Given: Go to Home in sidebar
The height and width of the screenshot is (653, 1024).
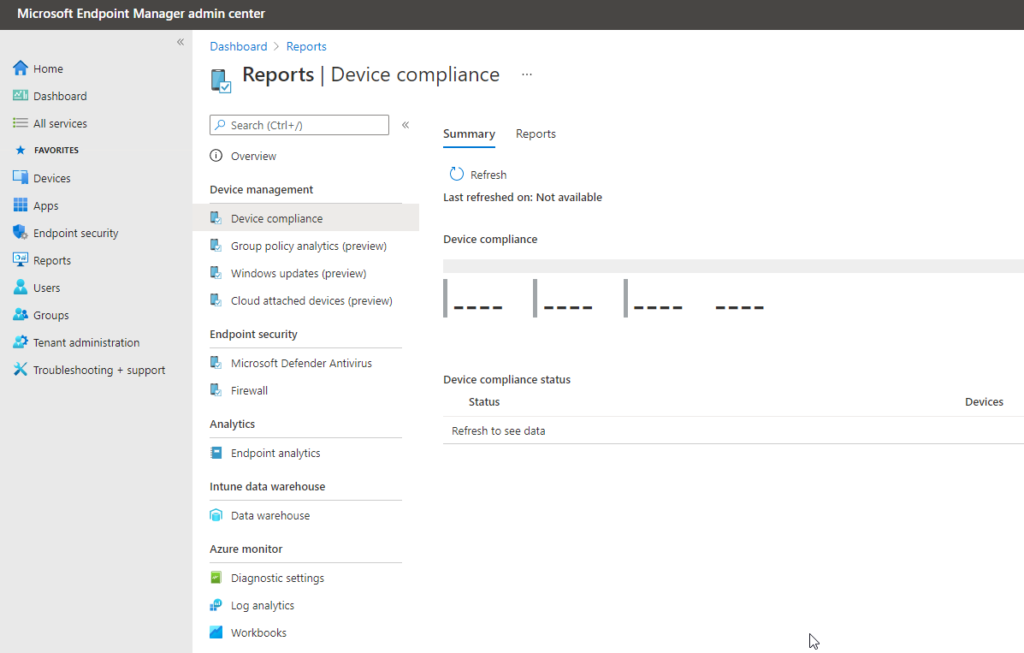Looking at the screenshot, I should click(x=48, y=69).
